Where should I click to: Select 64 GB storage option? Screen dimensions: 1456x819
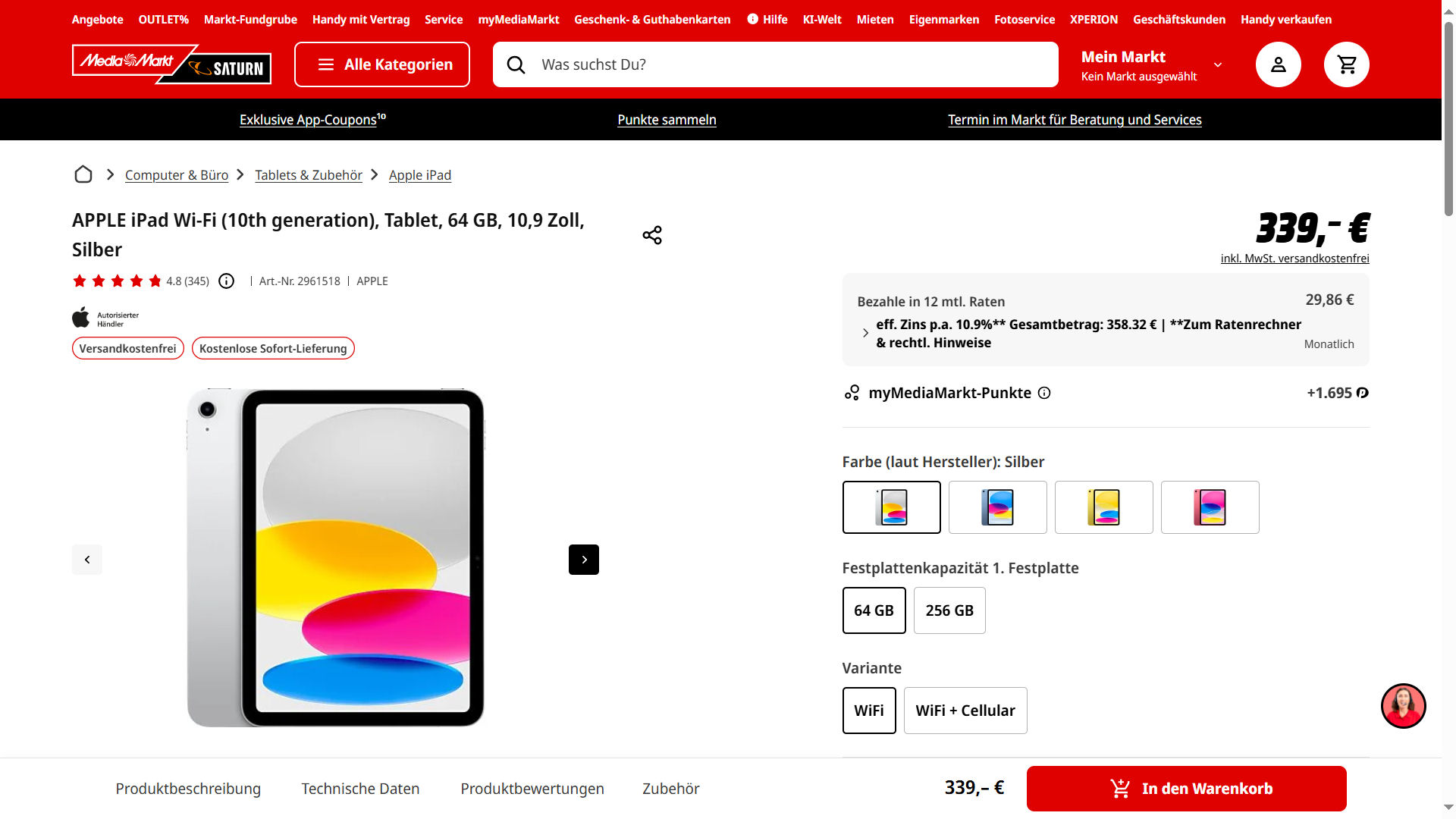[x=874, y=610]
